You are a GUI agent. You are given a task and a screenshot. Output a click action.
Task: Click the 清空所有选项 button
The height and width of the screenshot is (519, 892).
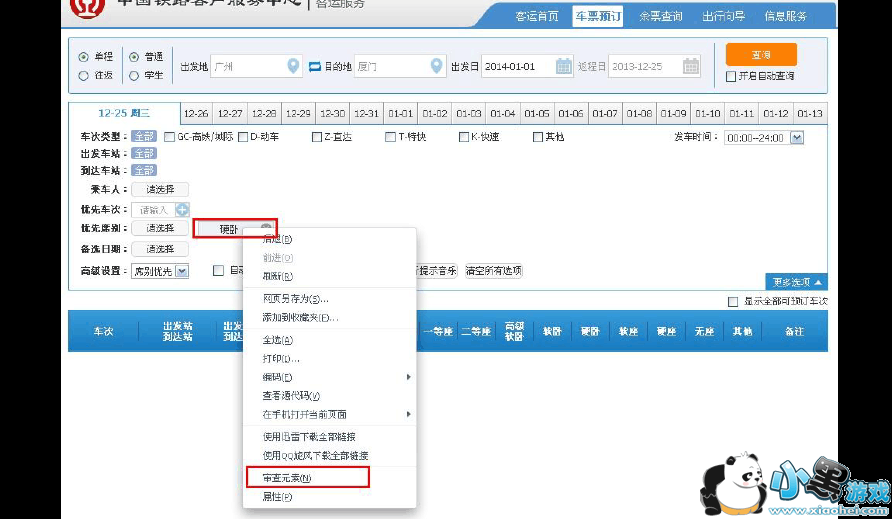click(493, 271)
